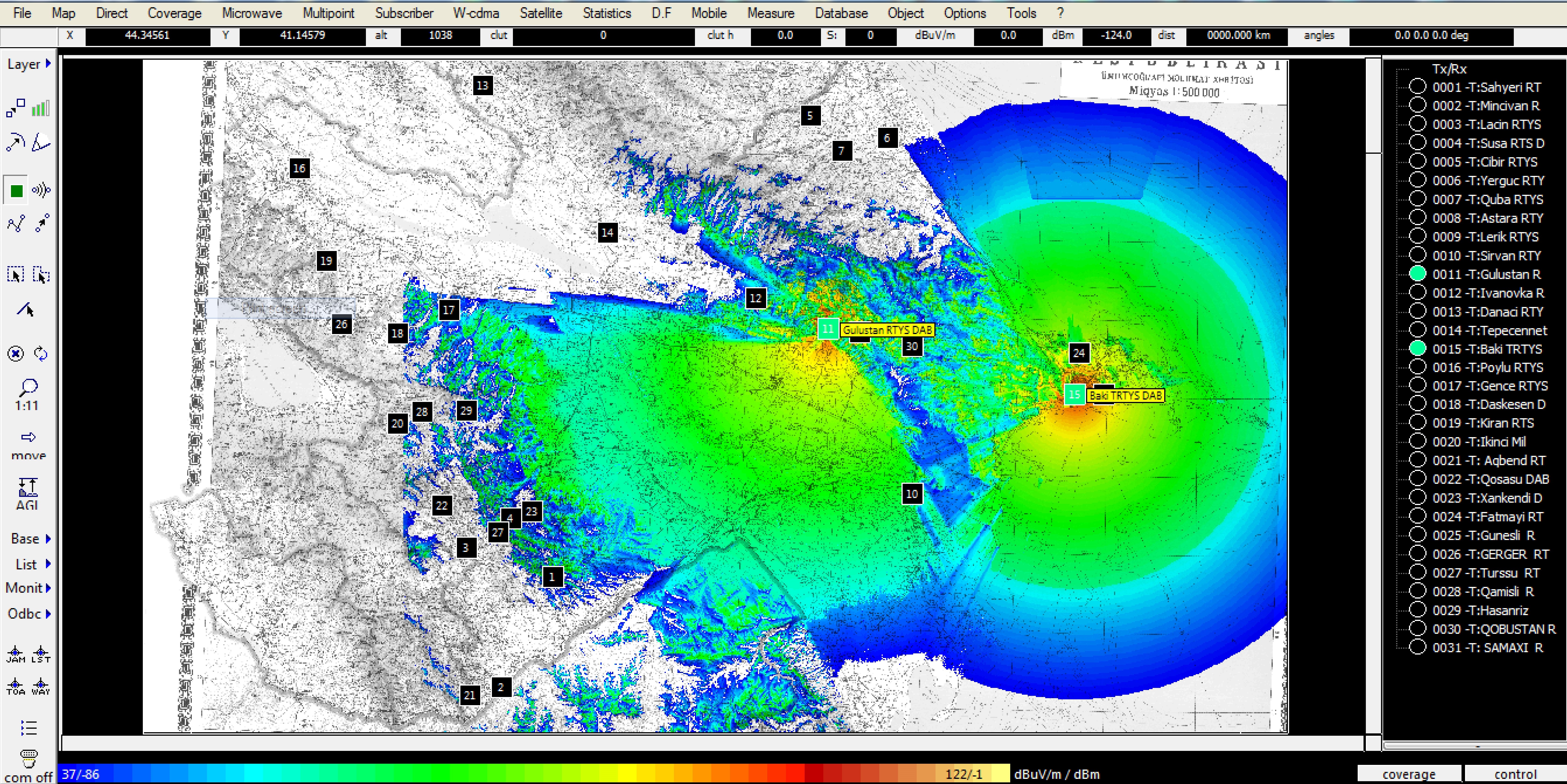Select the radio wave propagation tool
This screenshot has width=1567, height=784.
click(x=41, y=190)
